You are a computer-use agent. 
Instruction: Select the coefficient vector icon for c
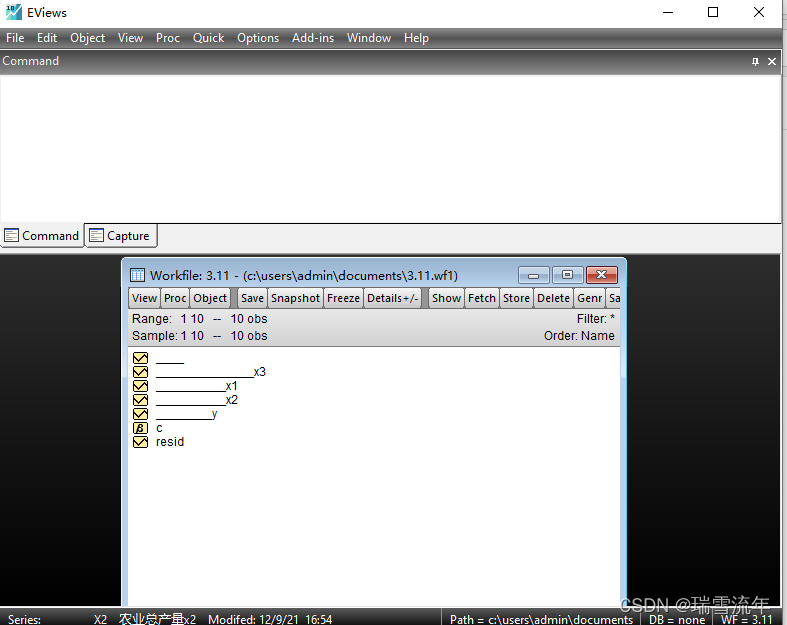pyautogui.click(x=141, y=428)
